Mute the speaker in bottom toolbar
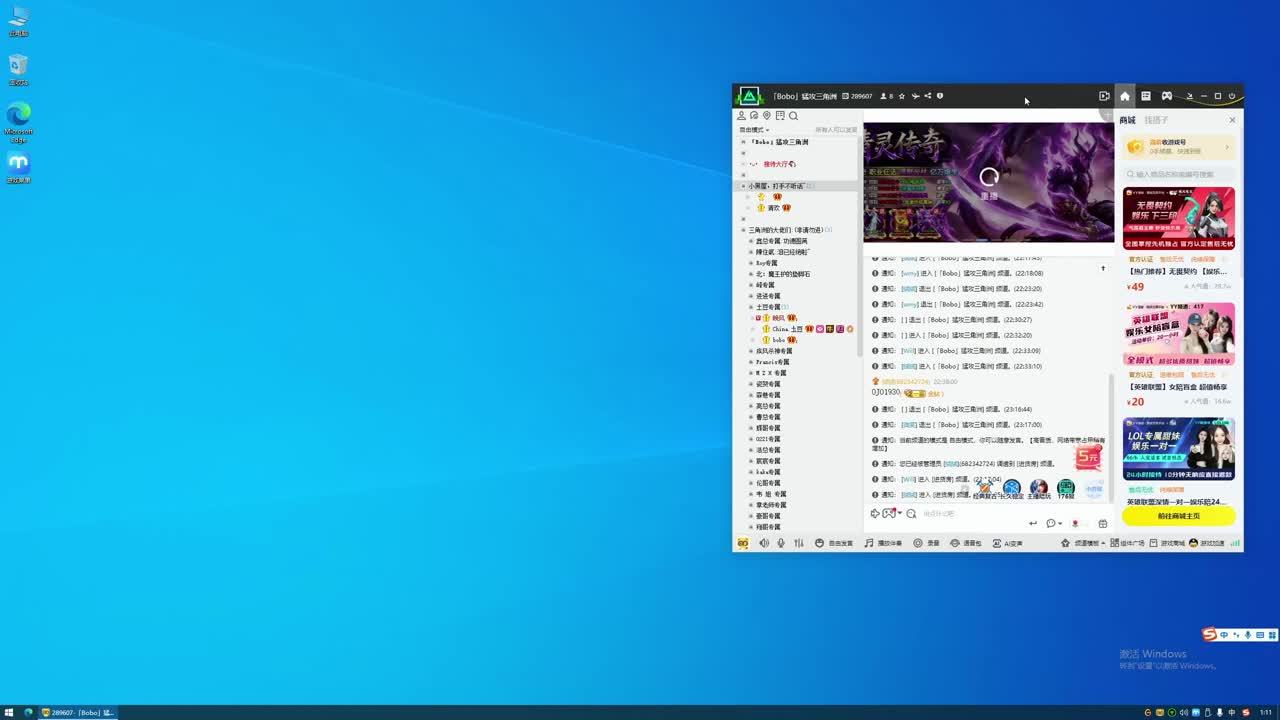This screenshot has width=1280, height=720. (764, 543)
